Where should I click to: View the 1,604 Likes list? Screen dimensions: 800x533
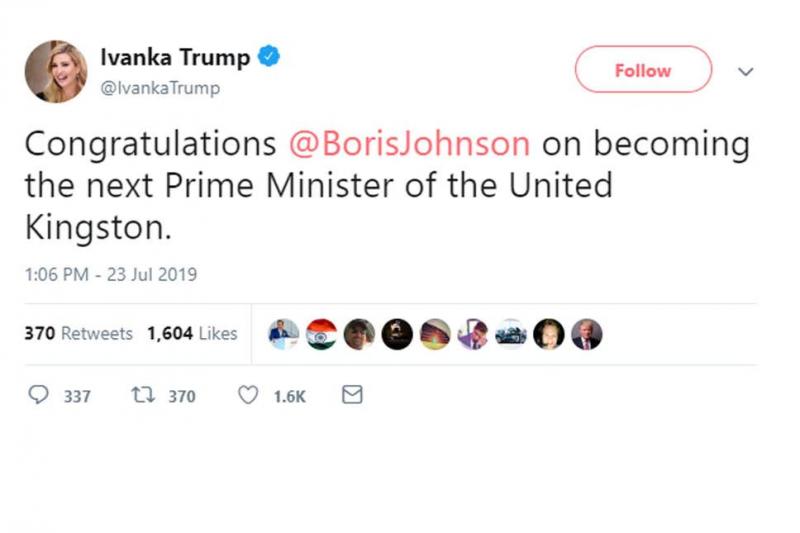192,334
